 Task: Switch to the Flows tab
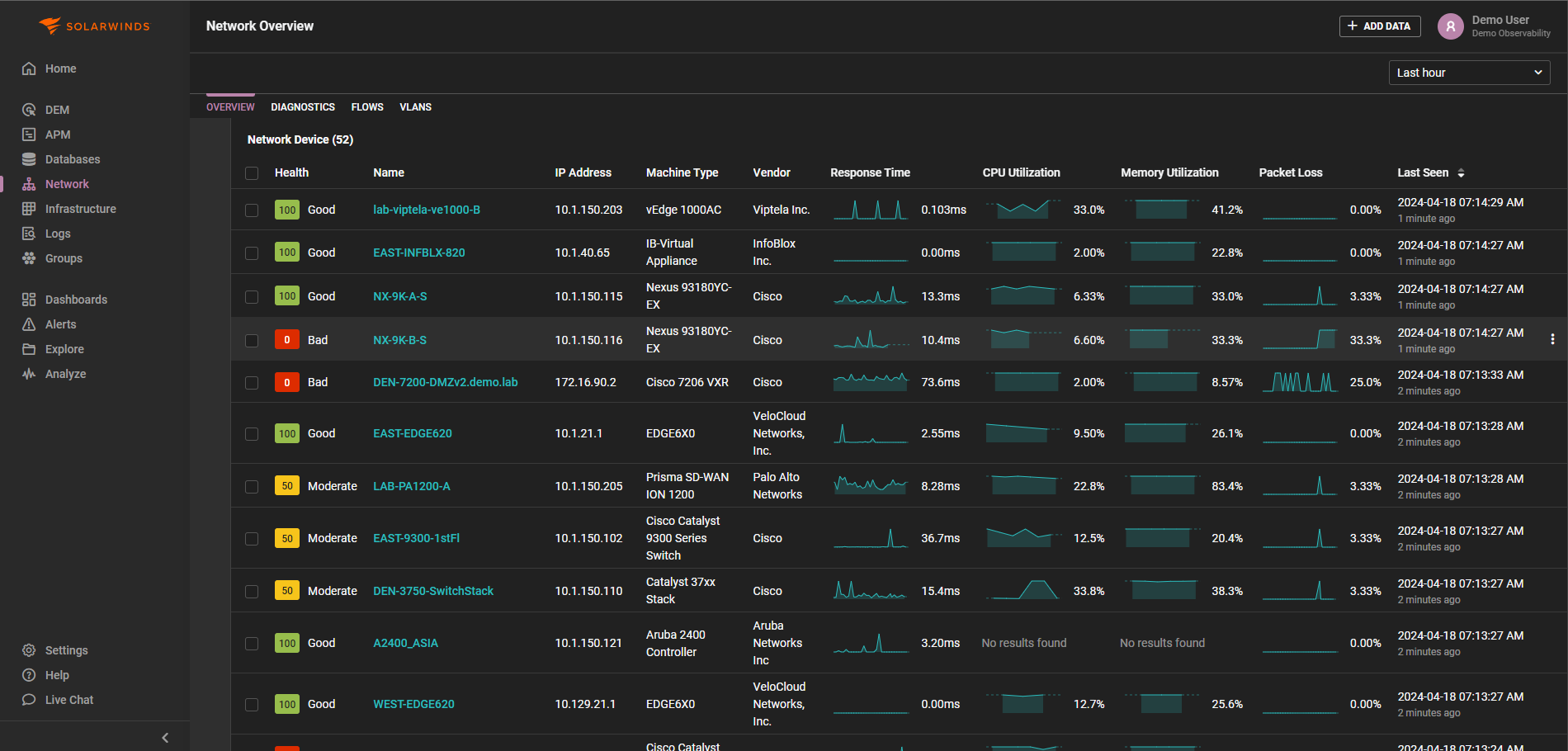(367, 107)
